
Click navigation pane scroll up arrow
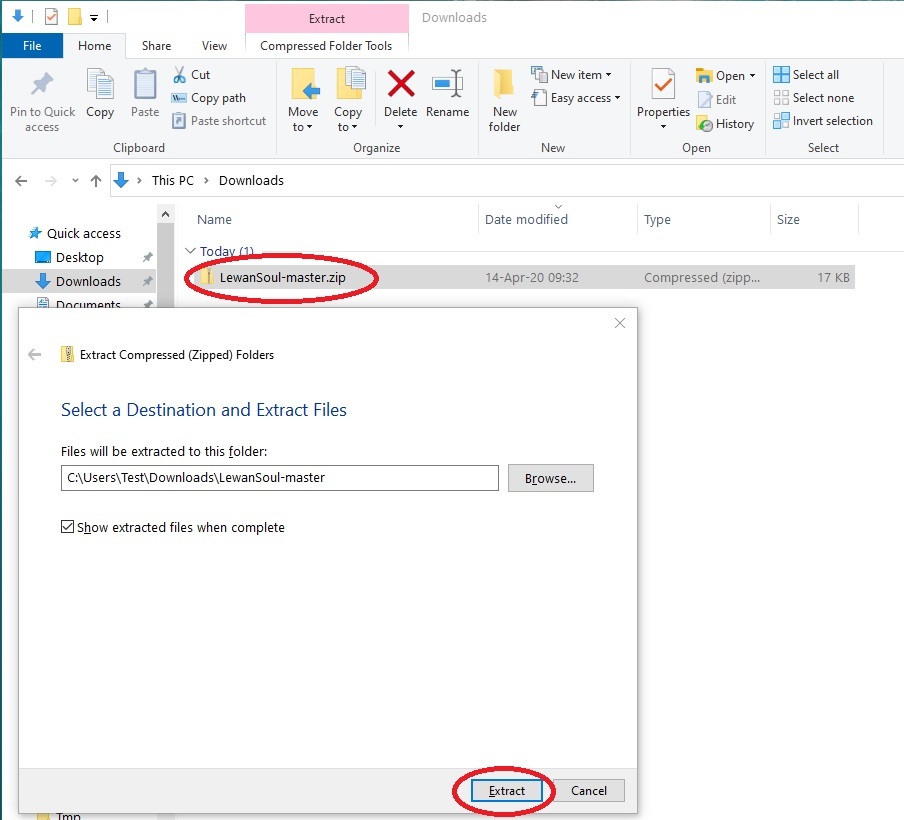point(165,215)
